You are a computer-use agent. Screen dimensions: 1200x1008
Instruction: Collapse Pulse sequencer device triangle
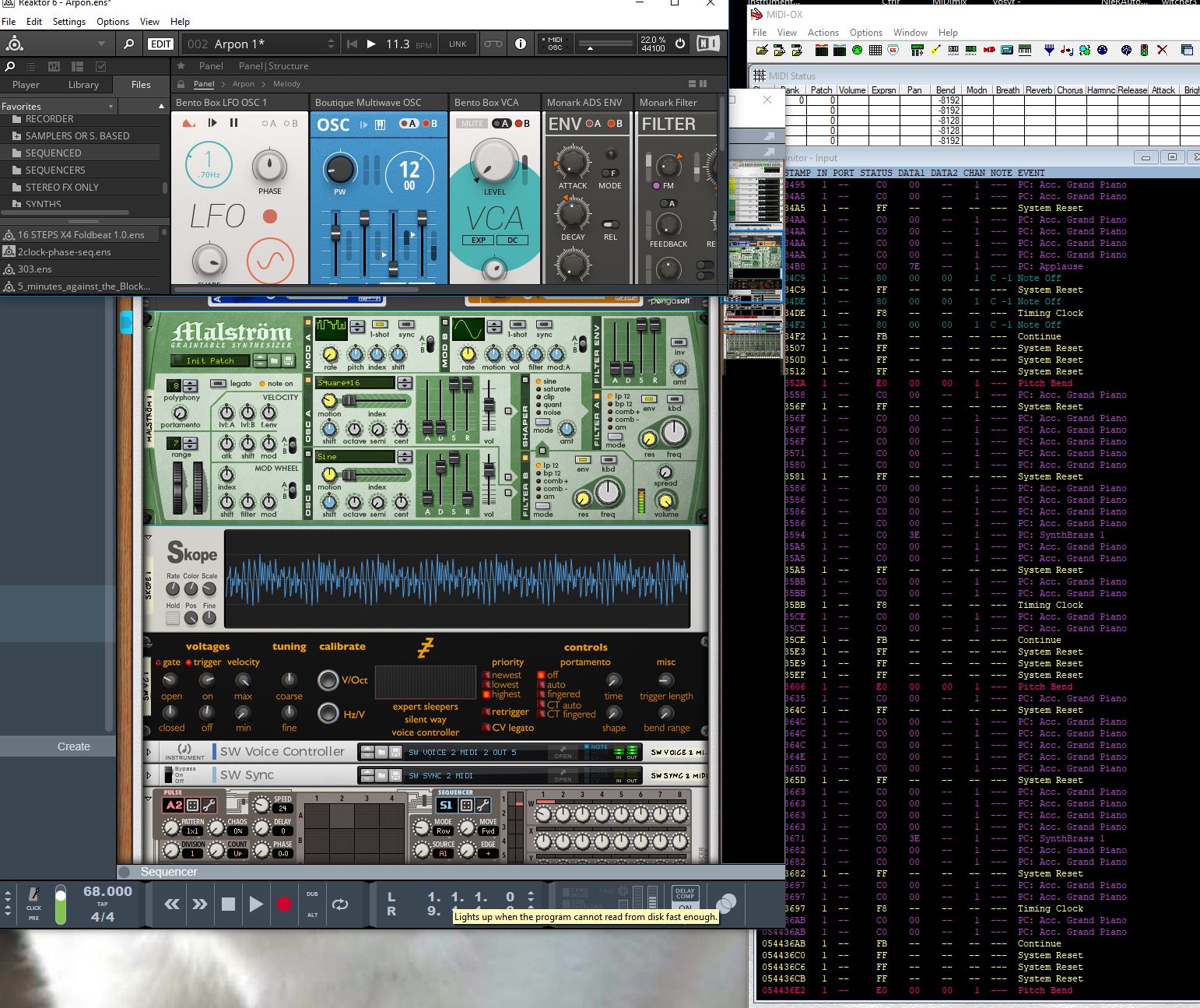point(149,799)
